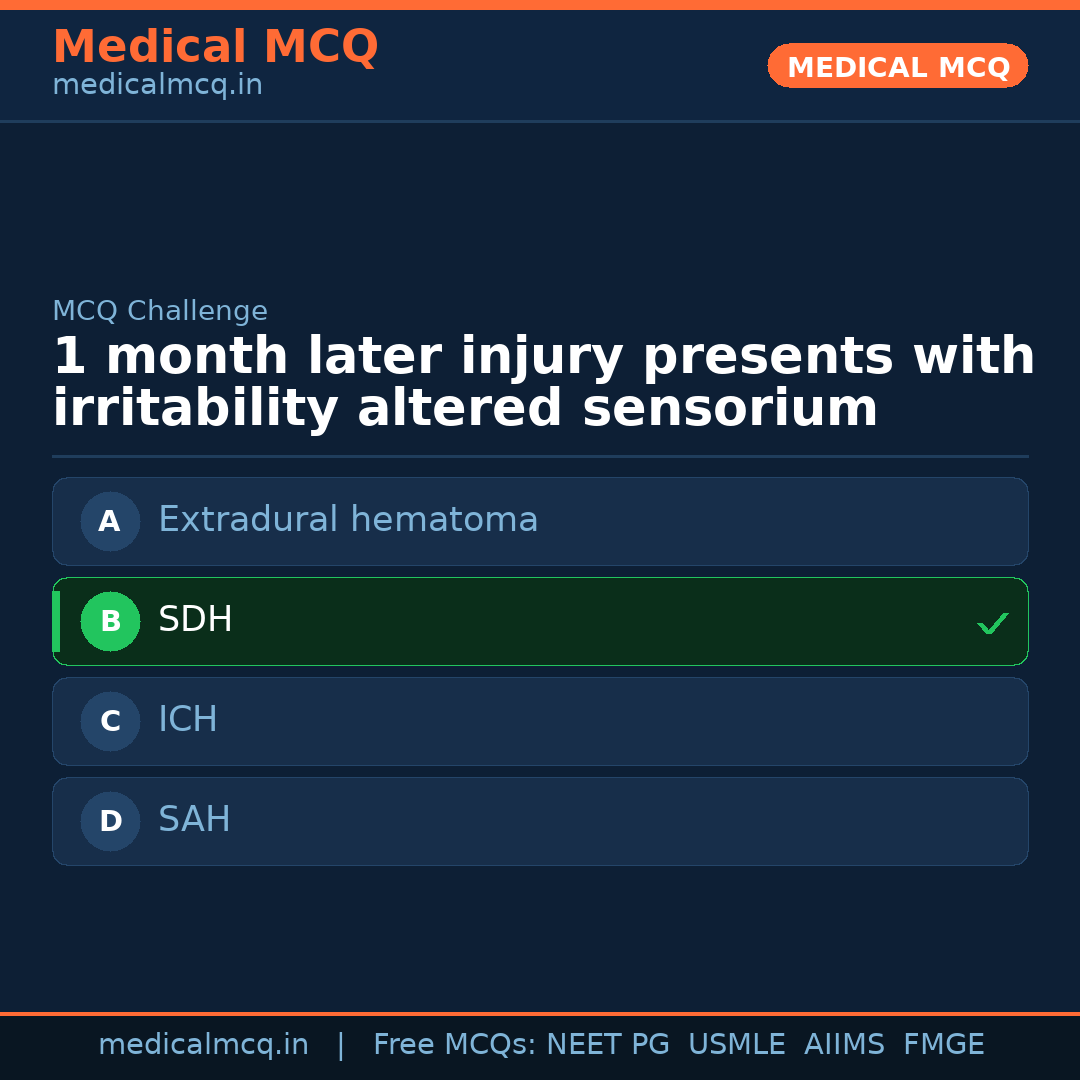Click the MEDICAL MCQ orange badge

tap(897, 66)
